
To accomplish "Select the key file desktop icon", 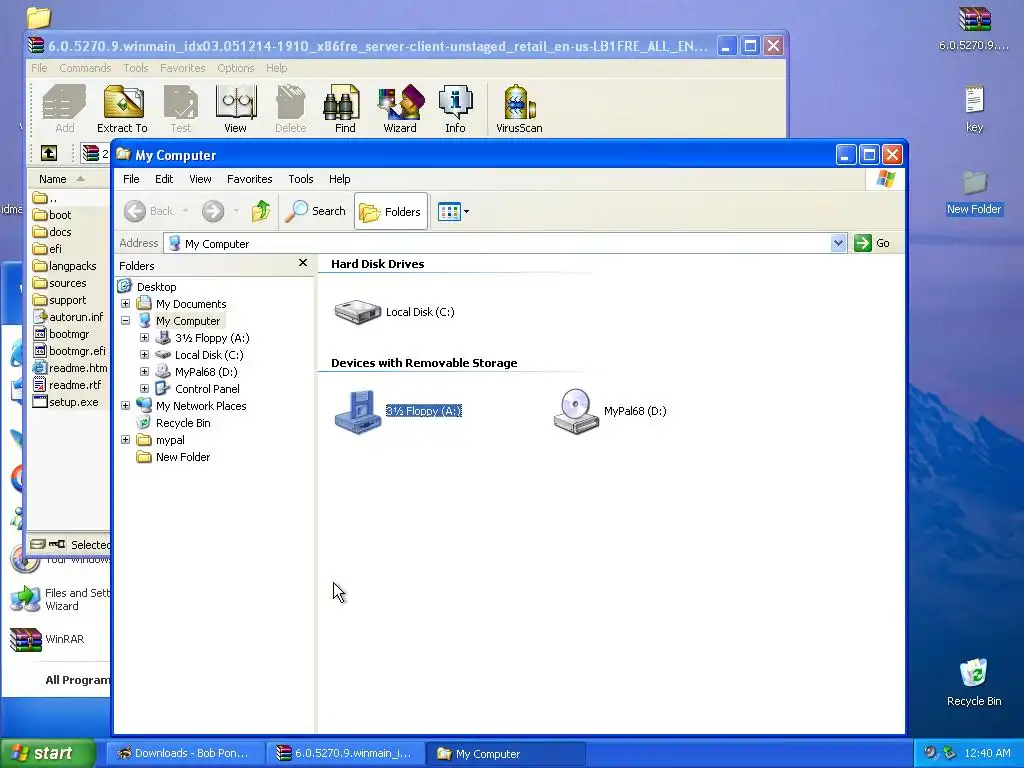I will click(974, 108).
